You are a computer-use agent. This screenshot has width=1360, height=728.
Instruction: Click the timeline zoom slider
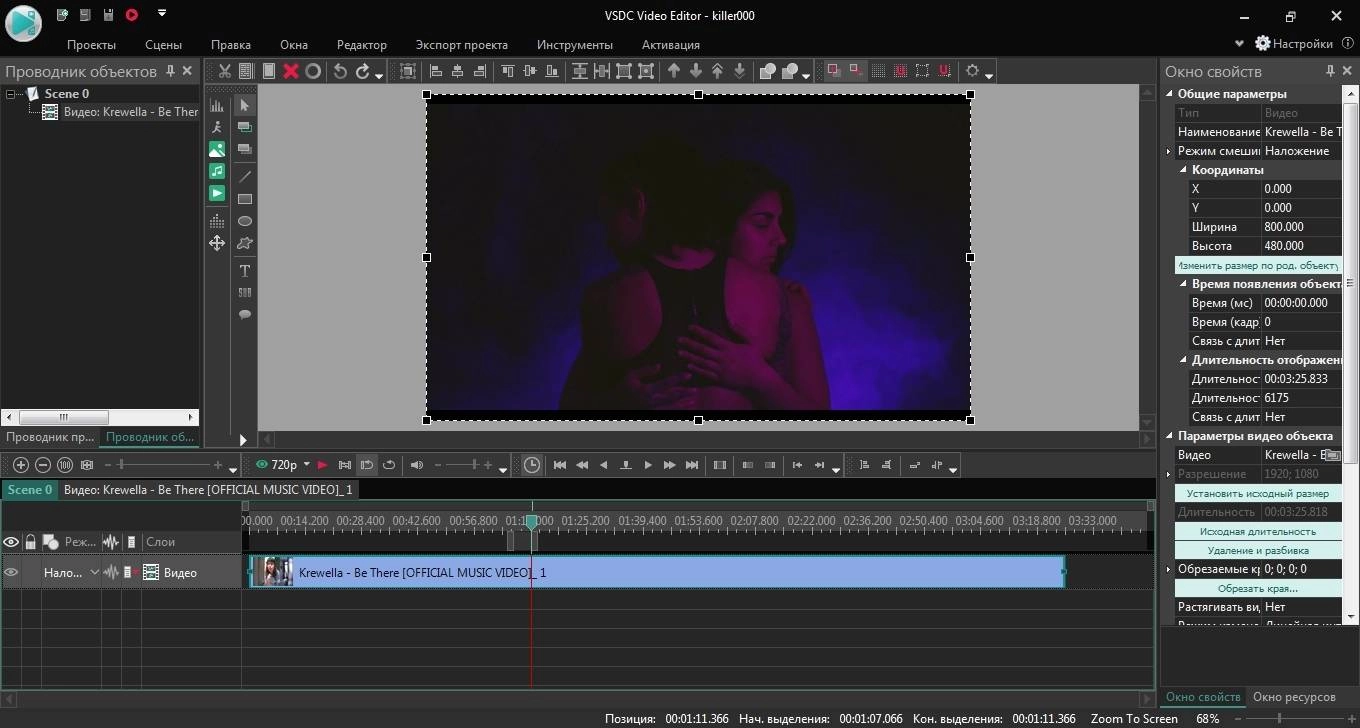[x=165, y=465]
